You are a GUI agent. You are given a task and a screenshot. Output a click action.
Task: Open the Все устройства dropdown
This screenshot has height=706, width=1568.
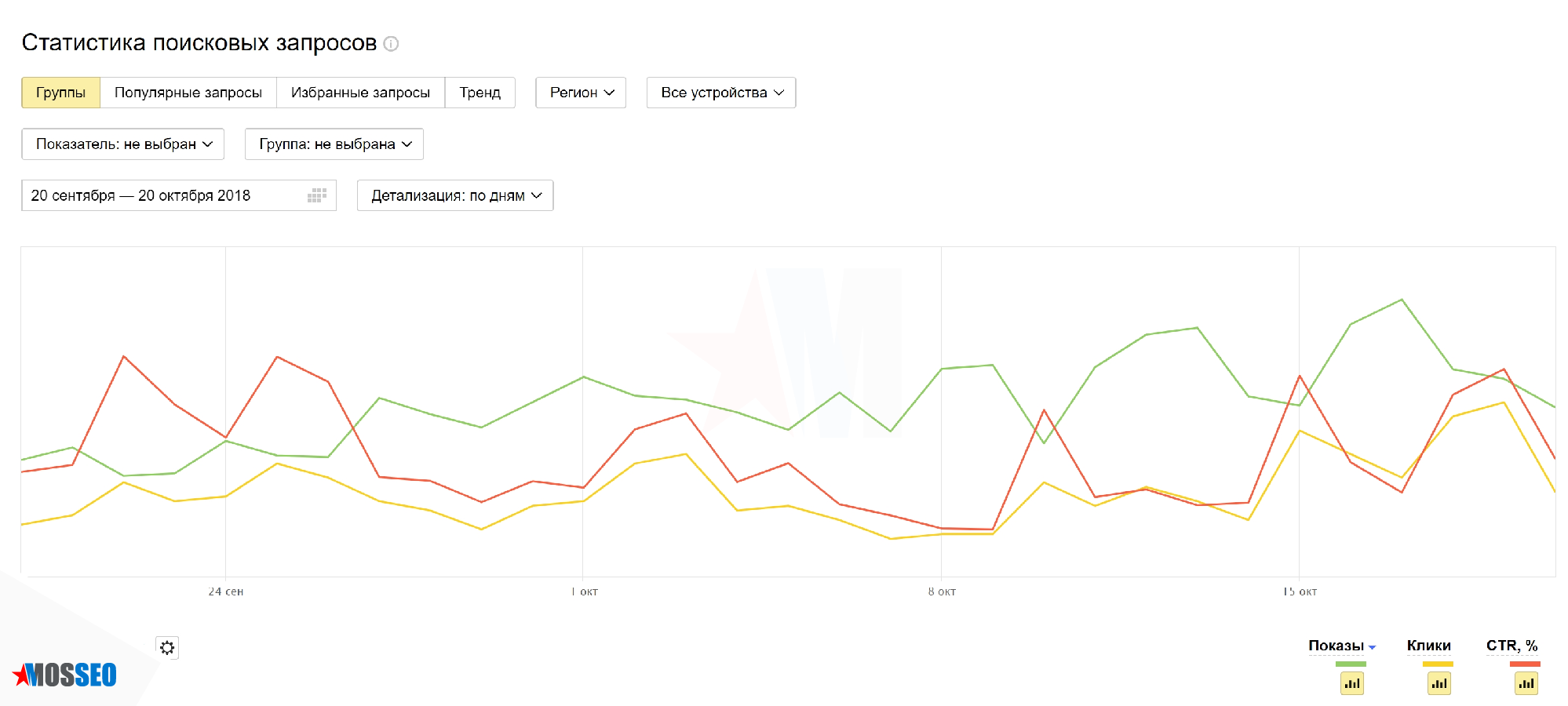721,93
